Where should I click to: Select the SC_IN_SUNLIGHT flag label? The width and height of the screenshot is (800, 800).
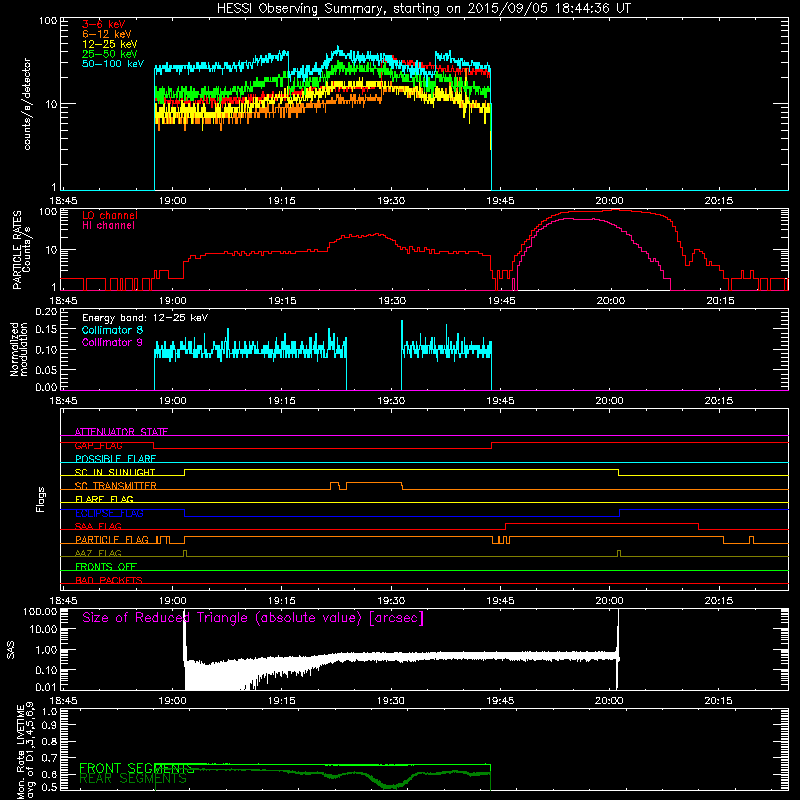[115, 472]
